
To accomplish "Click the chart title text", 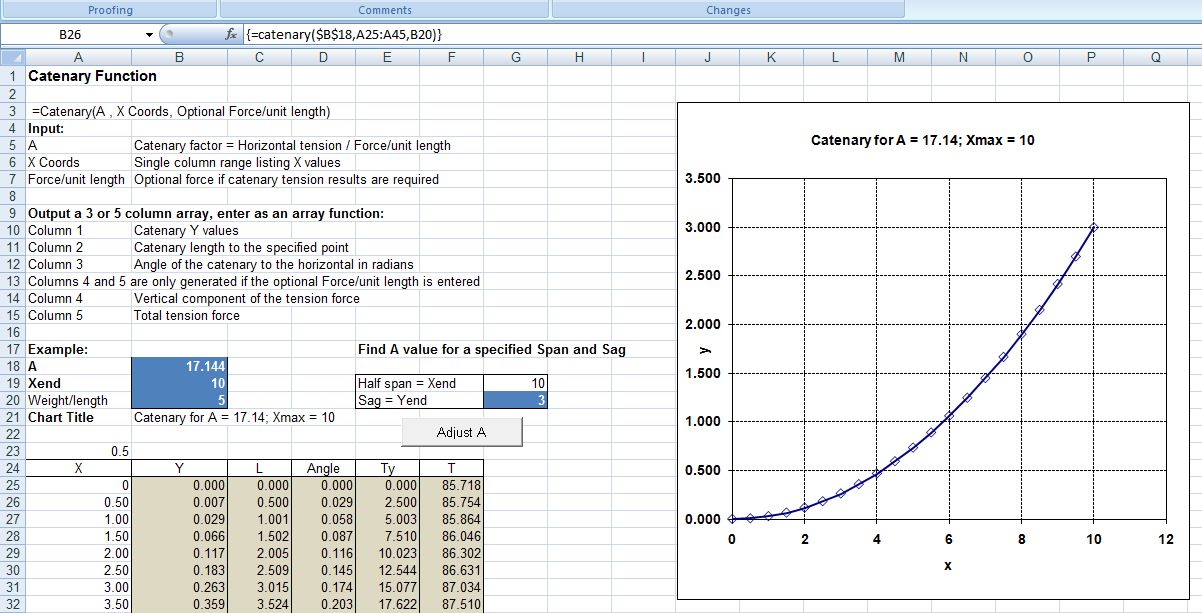I will (922, 140).
